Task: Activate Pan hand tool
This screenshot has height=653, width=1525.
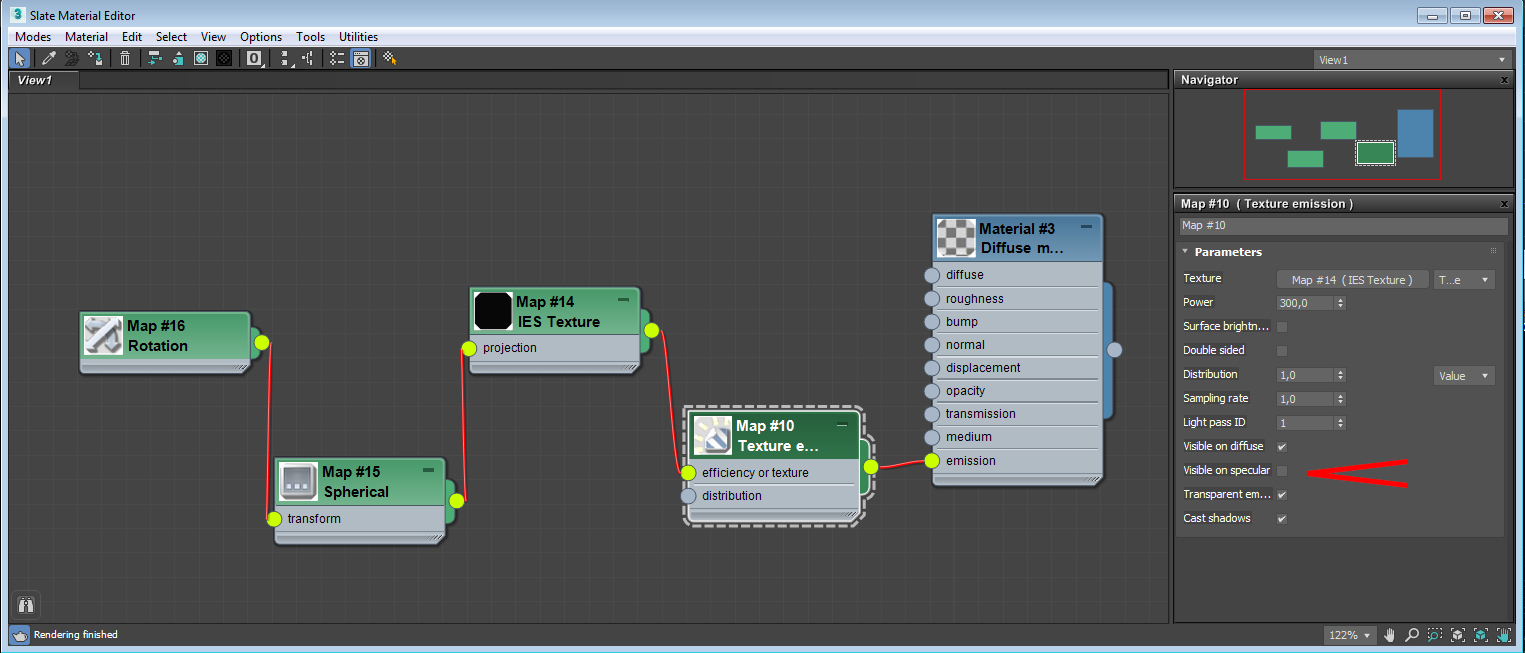Action: pos(1391,635)
